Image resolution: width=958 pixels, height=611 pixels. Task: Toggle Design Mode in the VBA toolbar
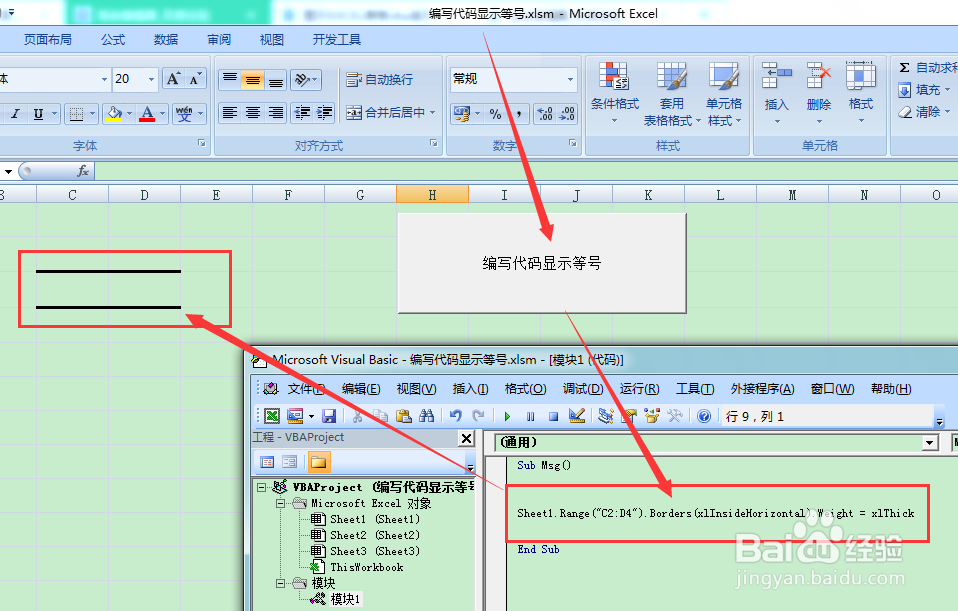(577, 416)
